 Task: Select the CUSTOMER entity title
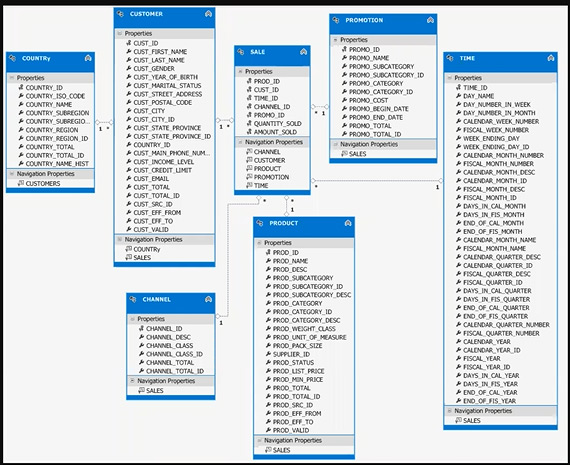click(x=146, y=14)
